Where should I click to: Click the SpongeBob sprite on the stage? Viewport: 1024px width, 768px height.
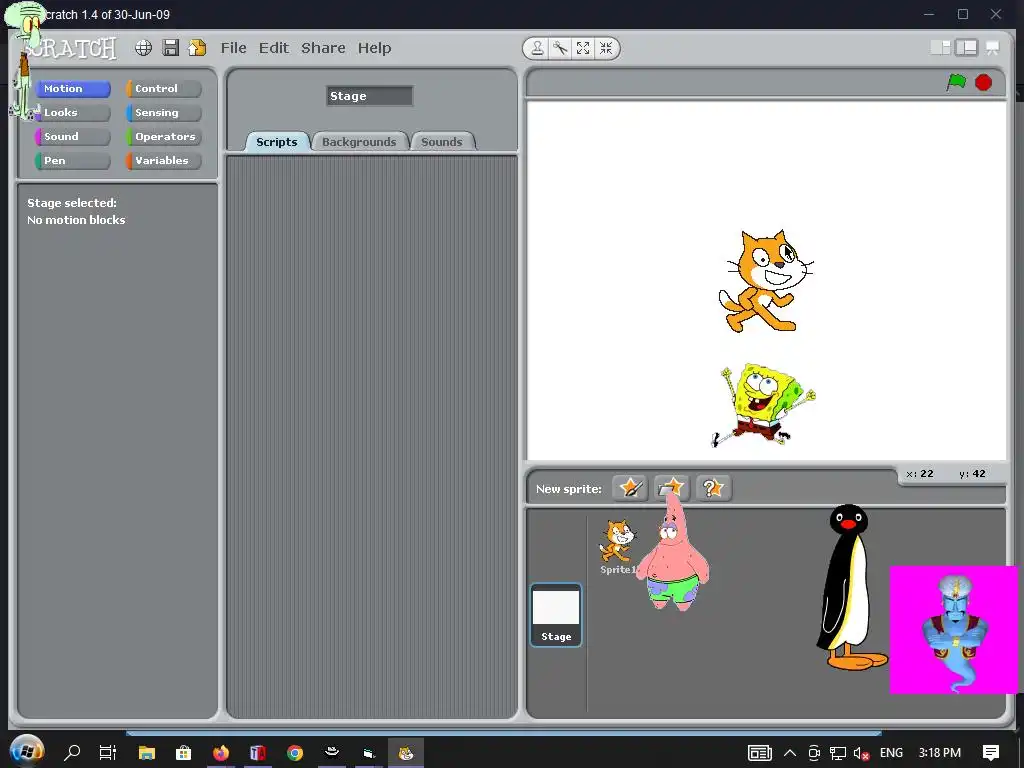pos(763,405)
